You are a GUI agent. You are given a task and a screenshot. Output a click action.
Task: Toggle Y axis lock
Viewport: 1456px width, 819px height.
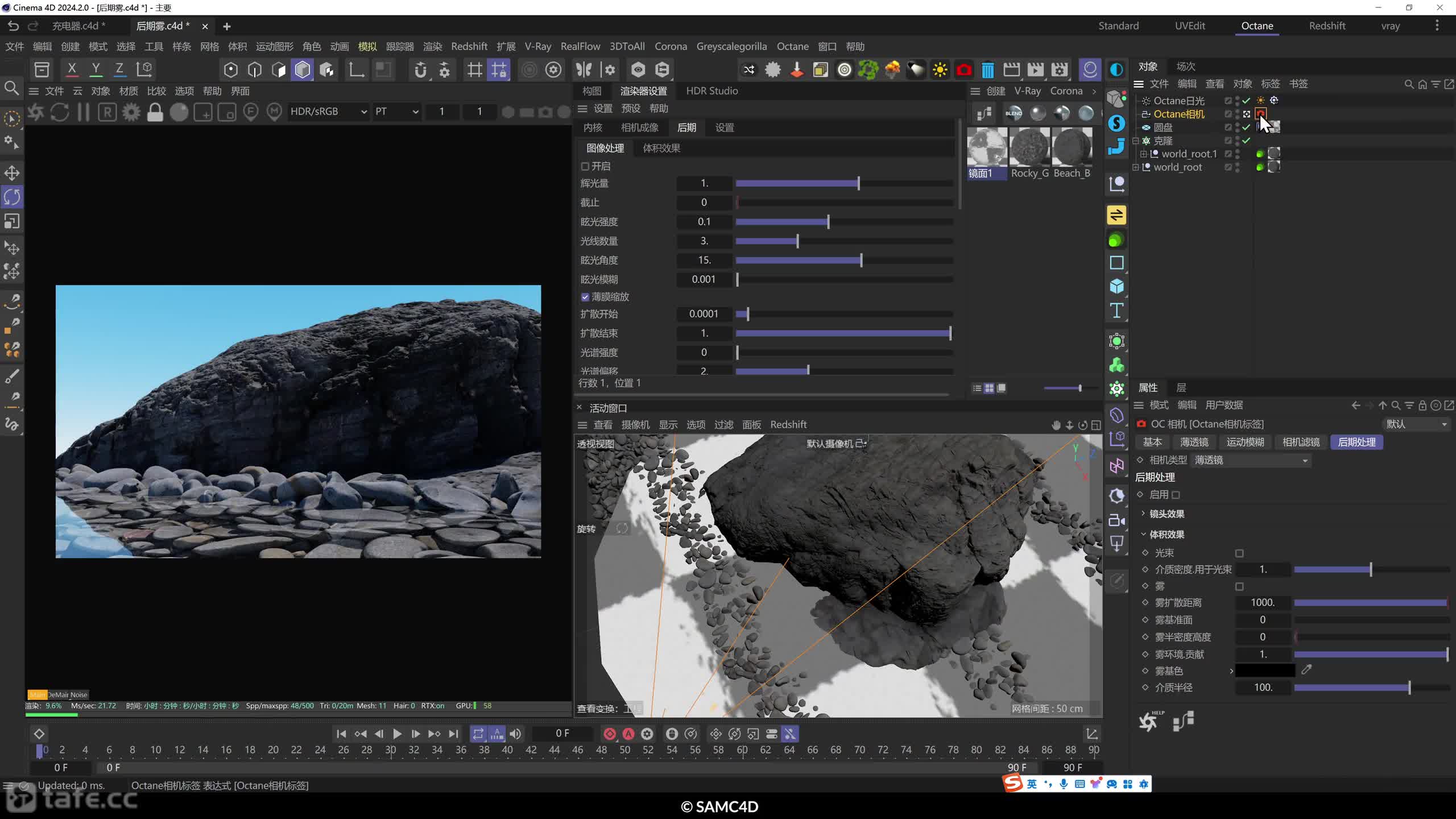96,69
